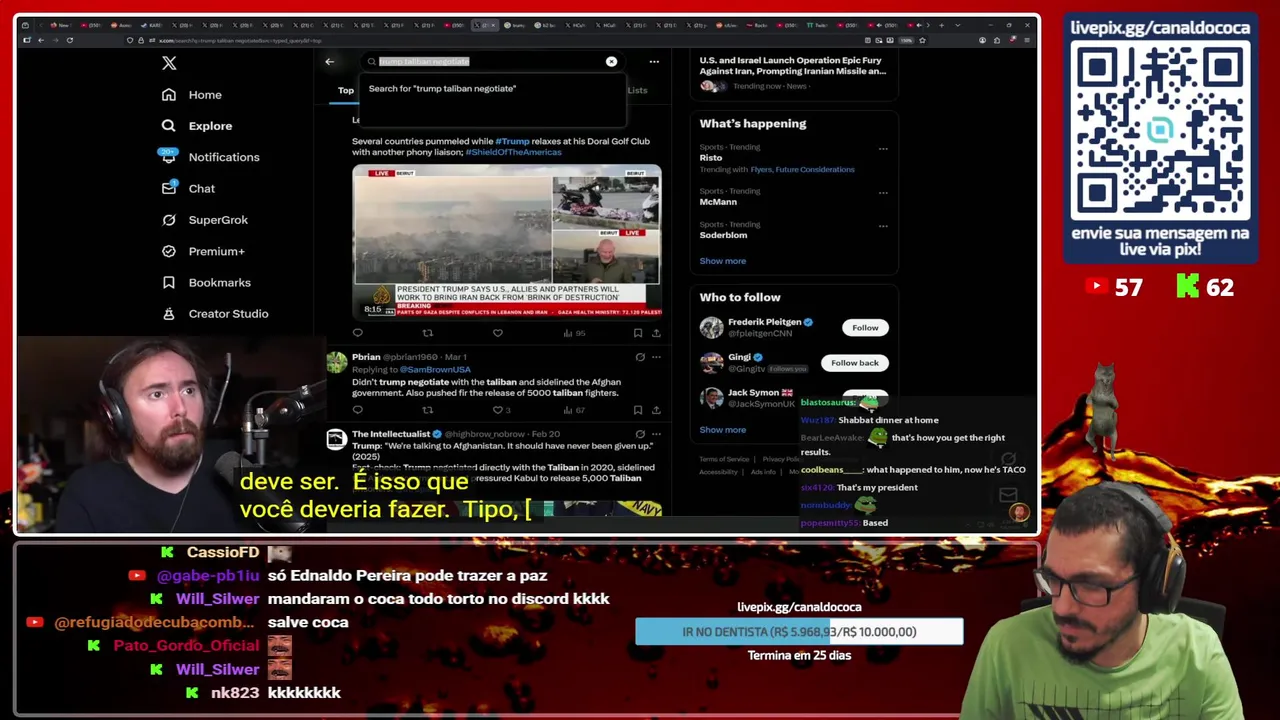Image resolution: width=1280 pixels, height=720 pixels.
Task: Open the Bookmarks ribbon icon
Action: 169,282
